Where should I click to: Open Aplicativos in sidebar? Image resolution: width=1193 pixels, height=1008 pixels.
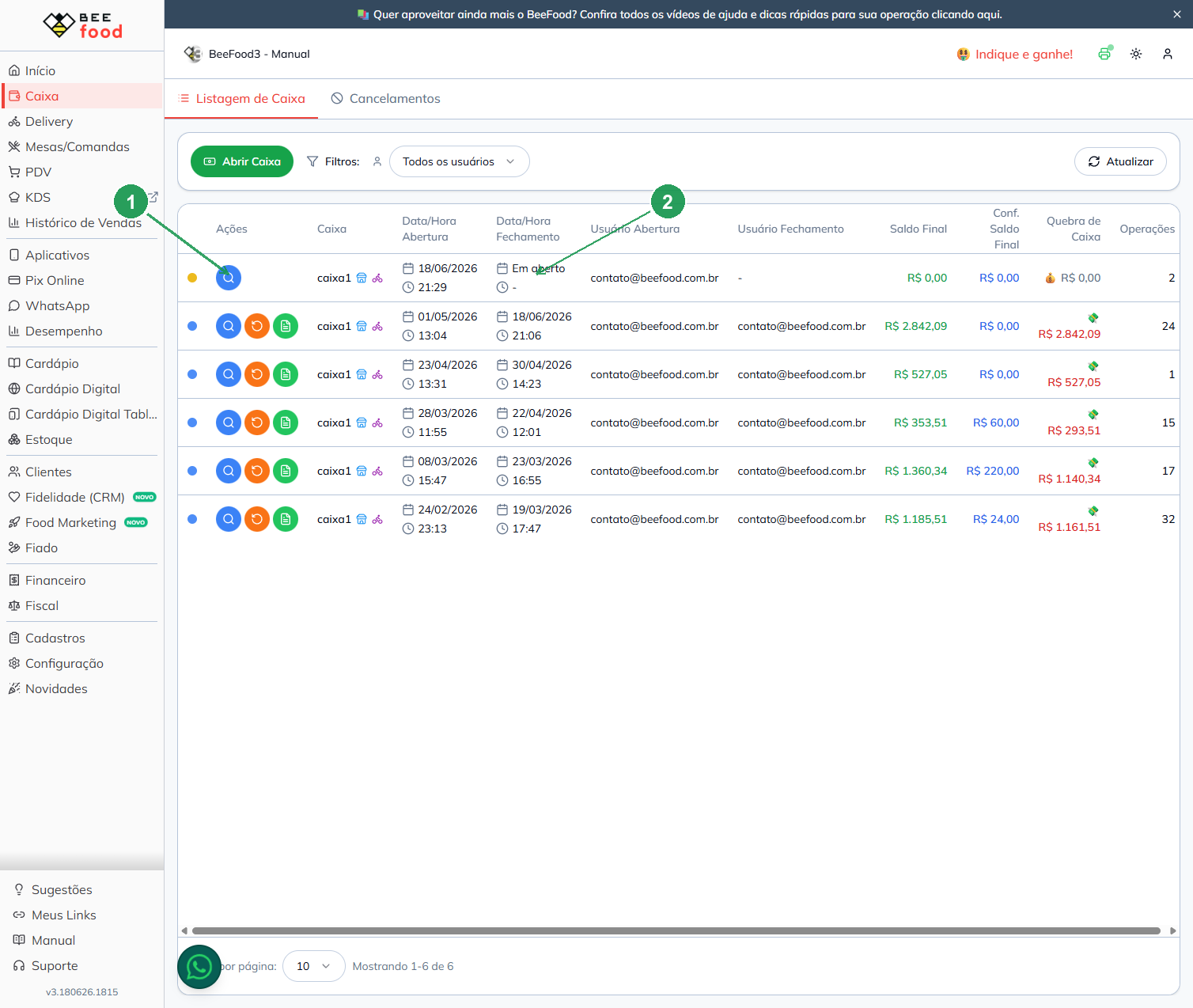82,255
